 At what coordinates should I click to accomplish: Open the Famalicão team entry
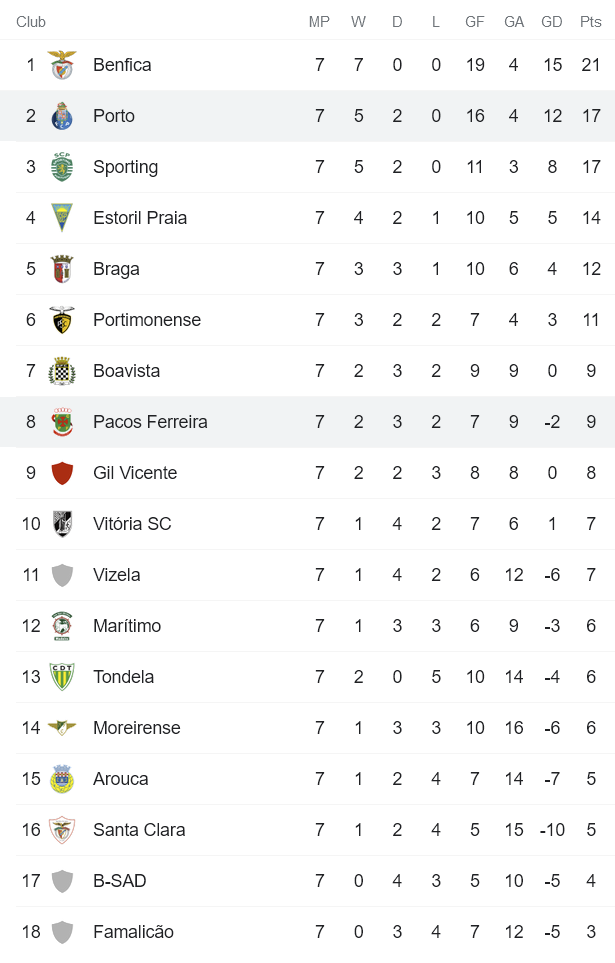pos(133,932)
